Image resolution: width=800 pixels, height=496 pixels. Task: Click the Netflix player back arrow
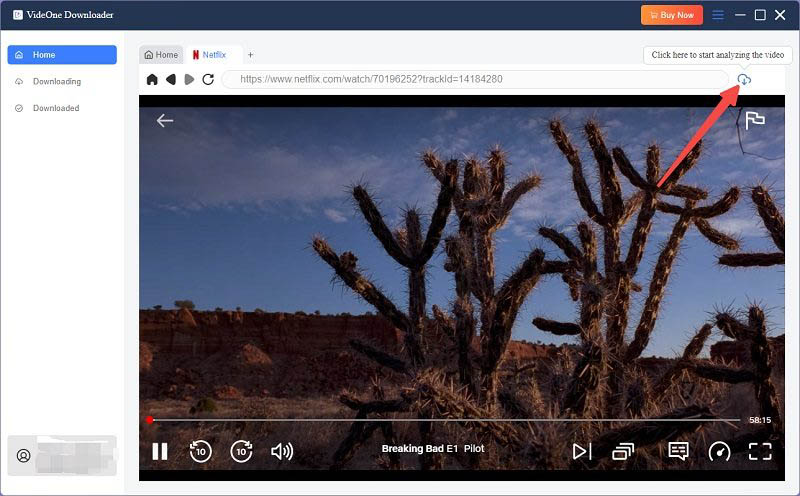165,120
